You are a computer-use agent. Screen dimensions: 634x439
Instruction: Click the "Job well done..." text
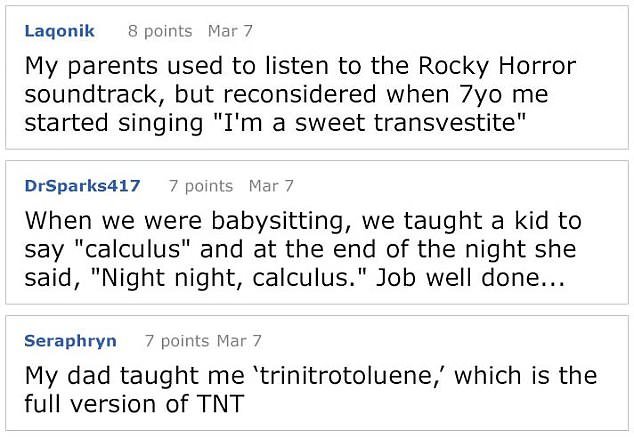point(470,278)
